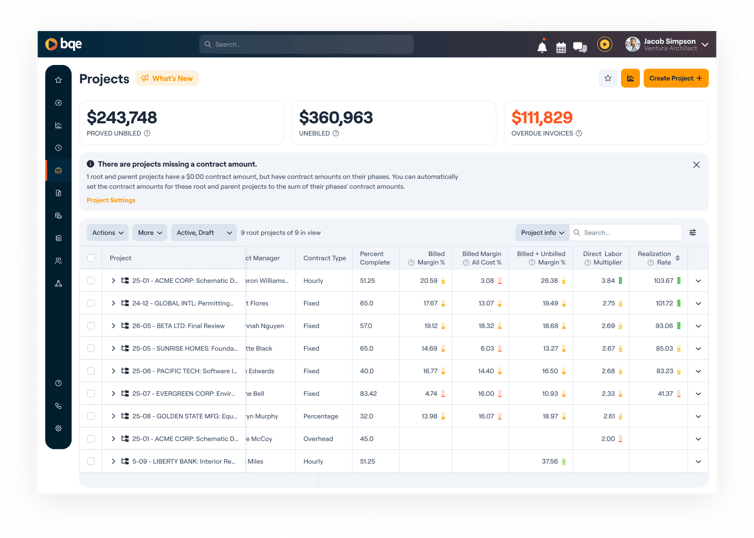Screen dimensions: 754x538
Task: Open row menu chevron for LIBERTY BANK
Action: (698, 462)
